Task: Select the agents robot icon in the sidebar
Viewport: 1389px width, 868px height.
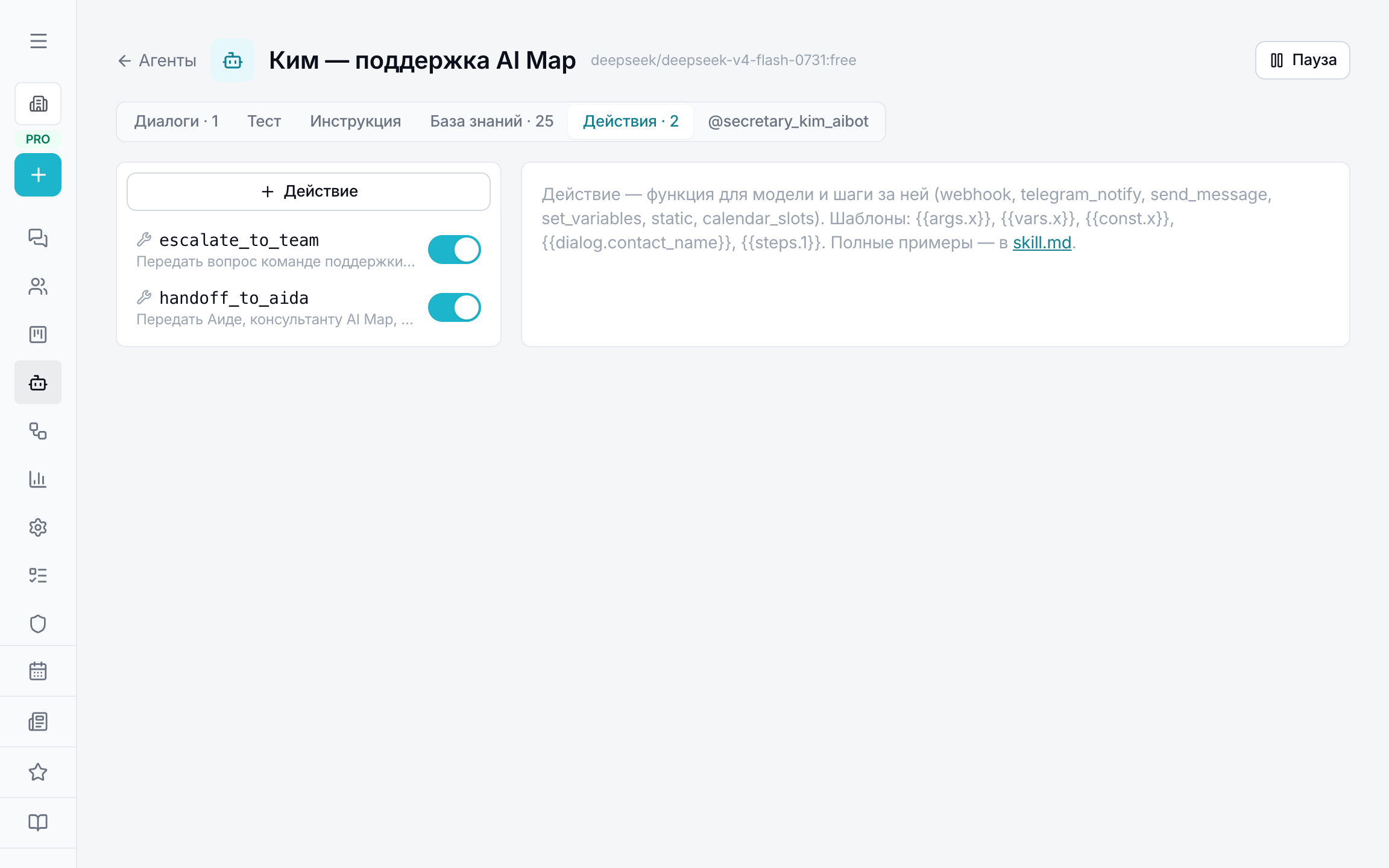Action: point(38,383)
